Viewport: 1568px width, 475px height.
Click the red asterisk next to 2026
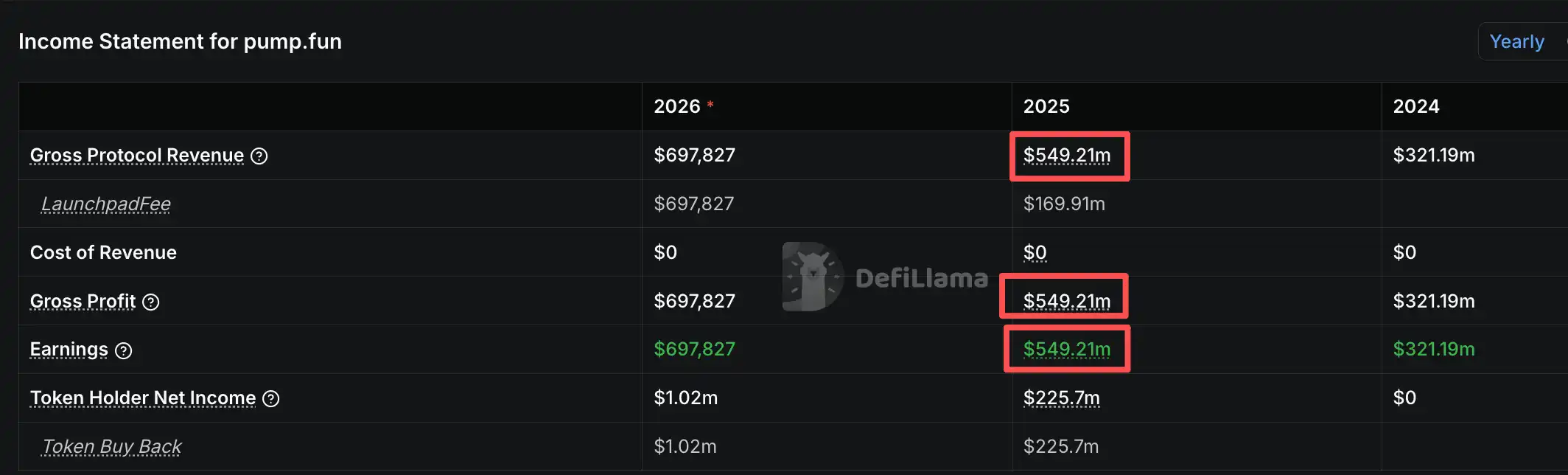[x=710, y=105]
